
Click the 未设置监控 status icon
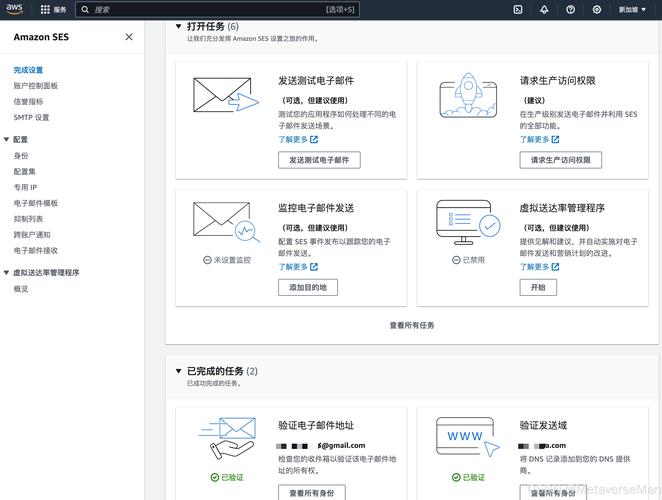[207, 260]
